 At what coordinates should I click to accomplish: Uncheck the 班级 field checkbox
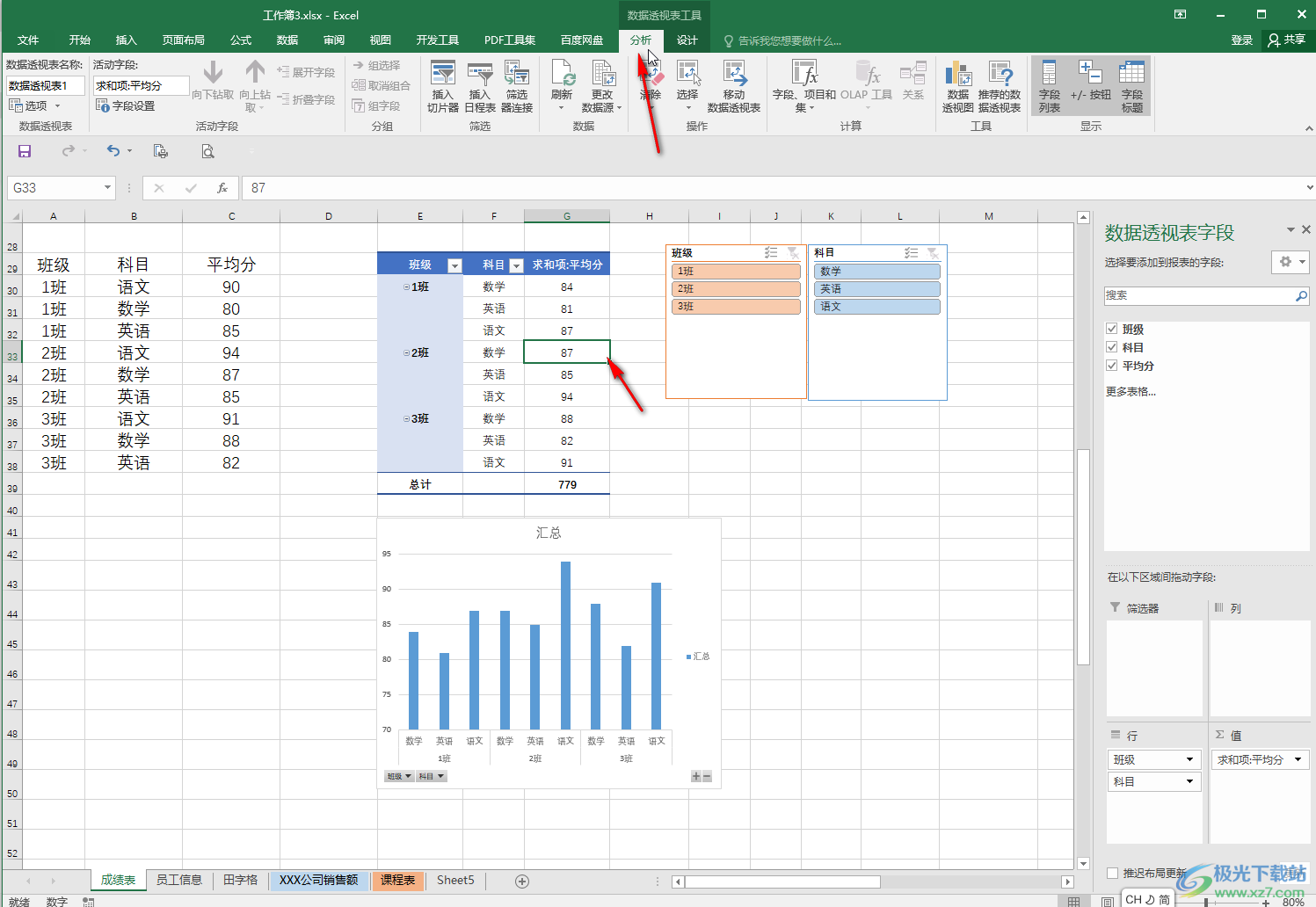1112,329
